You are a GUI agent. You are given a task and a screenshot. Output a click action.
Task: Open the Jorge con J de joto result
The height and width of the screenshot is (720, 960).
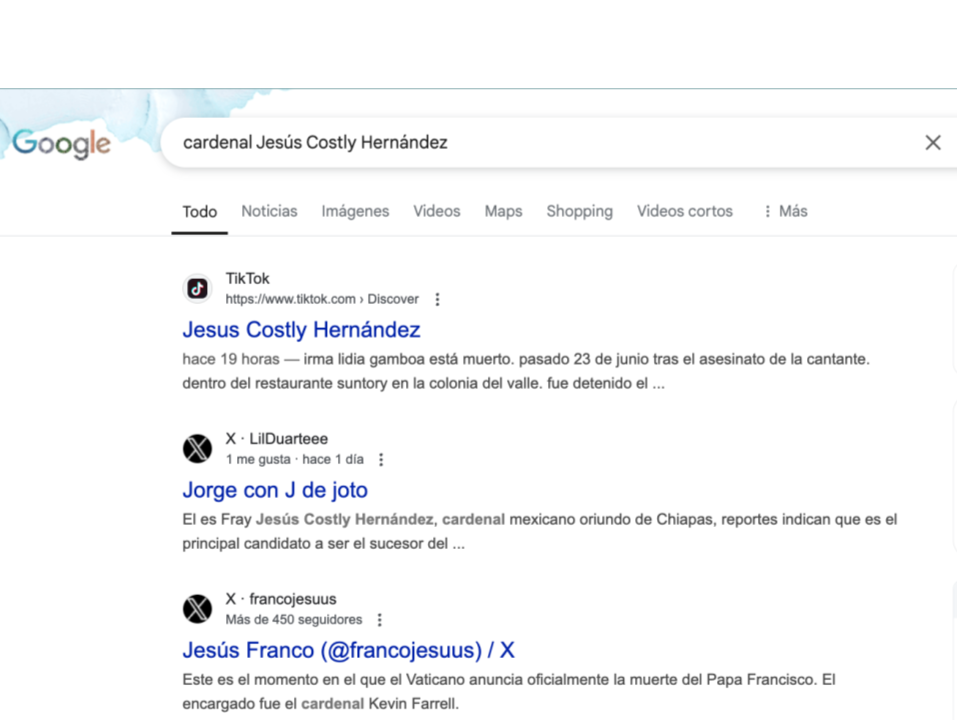click(275, 490)
